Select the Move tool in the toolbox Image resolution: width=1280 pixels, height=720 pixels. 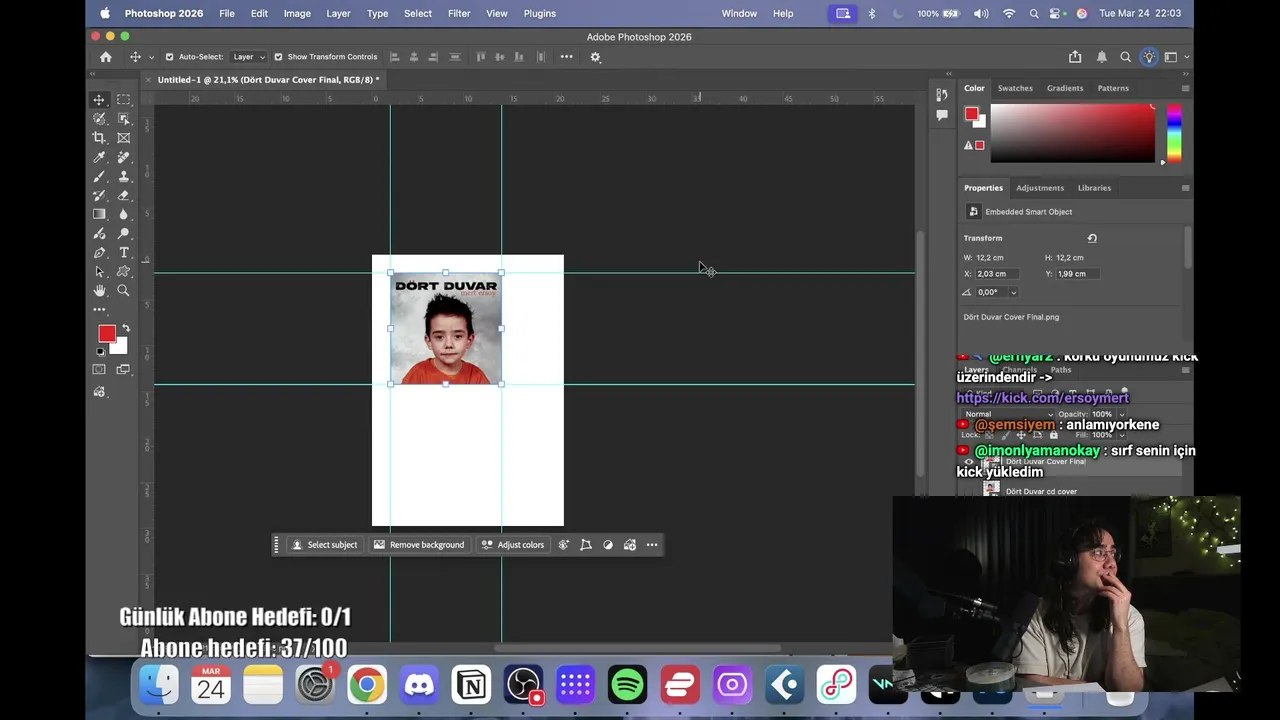(x=99, y=100)
